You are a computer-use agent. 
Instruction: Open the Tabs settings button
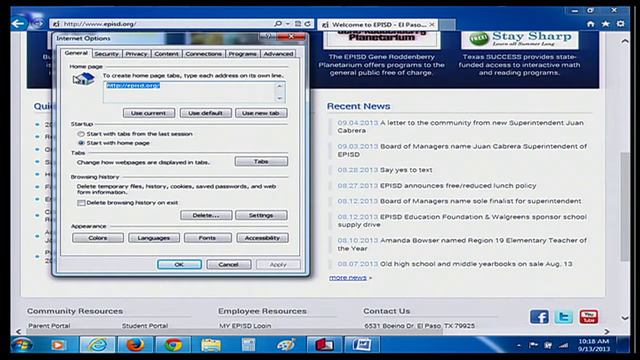click(261, 162)
